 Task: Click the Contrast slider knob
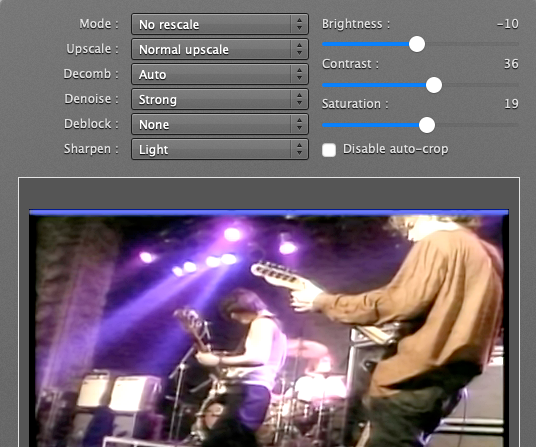[434, 85]
